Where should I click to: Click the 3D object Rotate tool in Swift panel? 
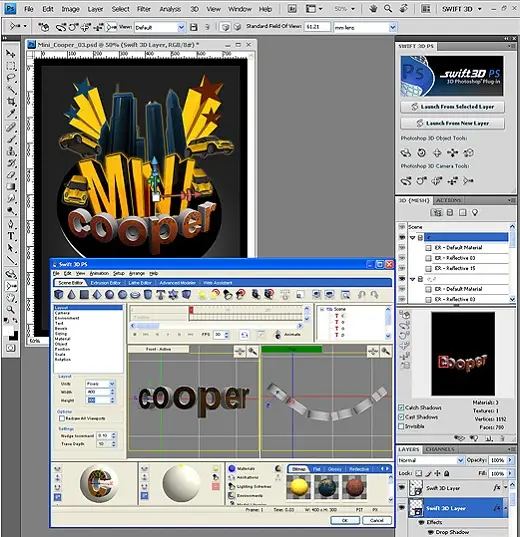(406, 153)
